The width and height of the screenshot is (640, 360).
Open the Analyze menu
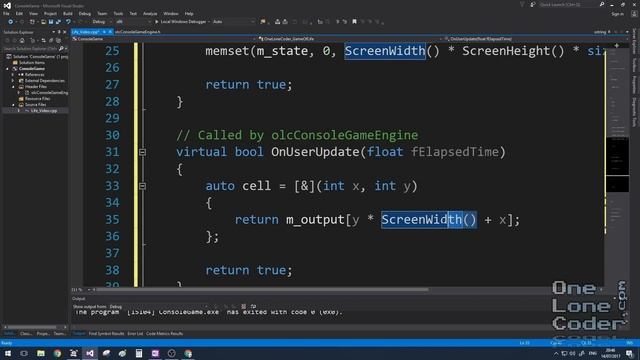[x=150, y=13]
